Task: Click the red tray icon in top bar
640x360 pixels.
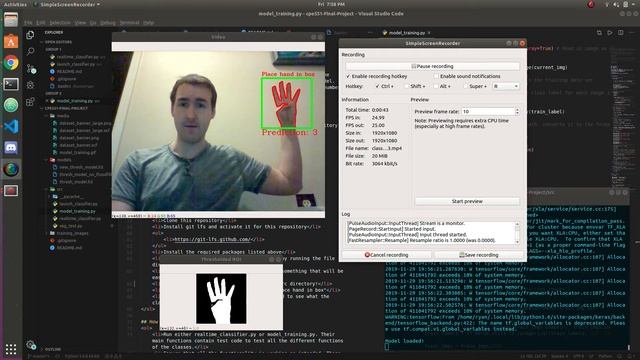Action: click(x=591, y=4)
